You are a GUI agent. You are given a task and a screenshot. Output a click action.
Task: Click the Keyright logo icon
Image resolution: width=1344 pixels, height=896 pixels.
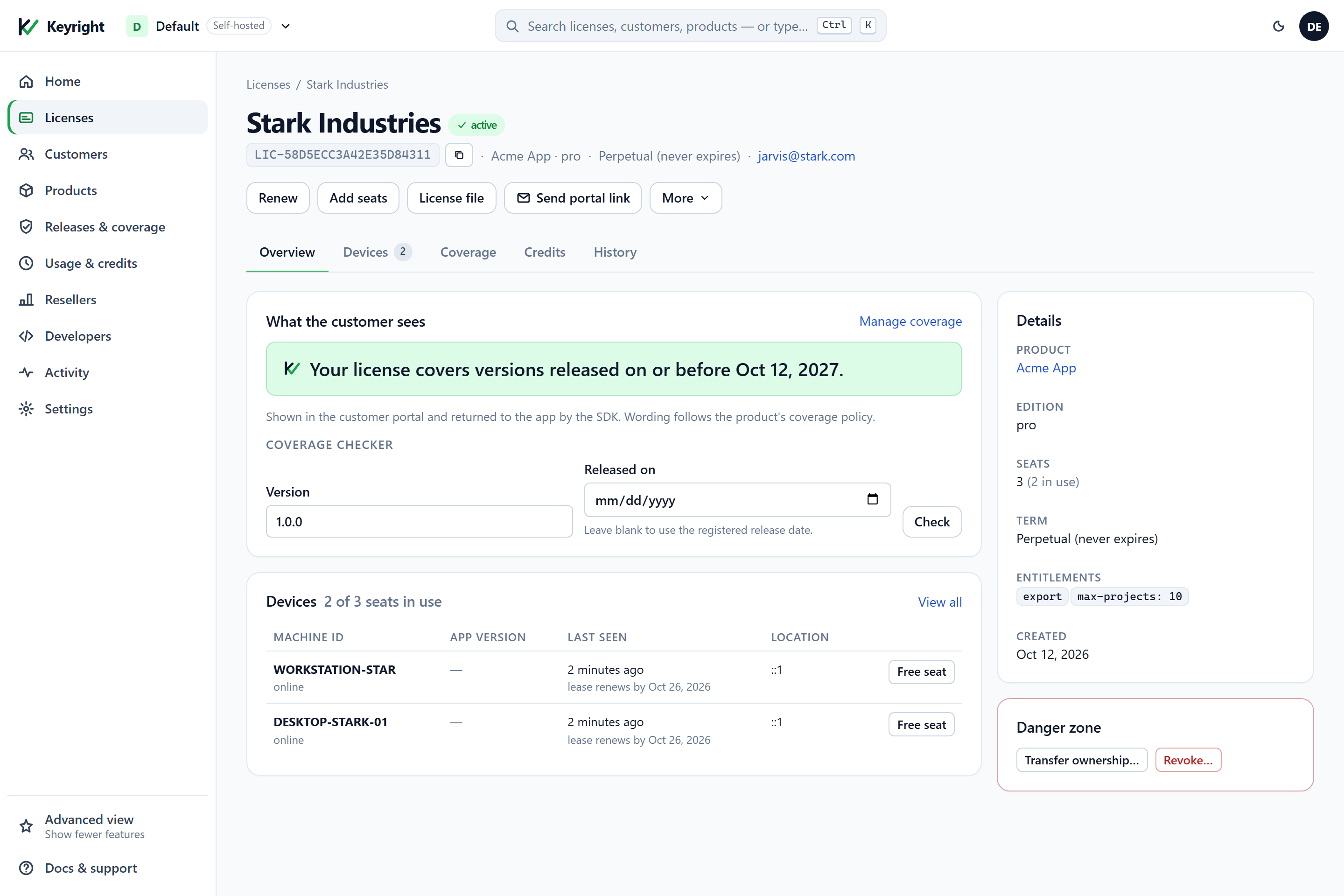[28, 26]
